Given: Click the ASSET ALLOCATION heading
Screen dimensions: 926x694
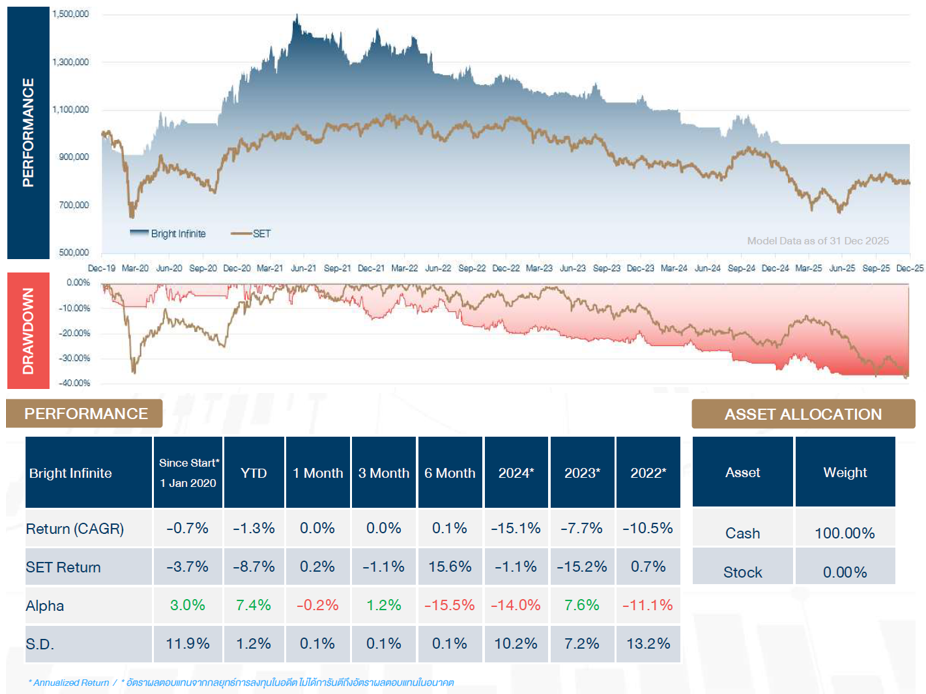Looking at the screenshot, I should tap(803, 414).
